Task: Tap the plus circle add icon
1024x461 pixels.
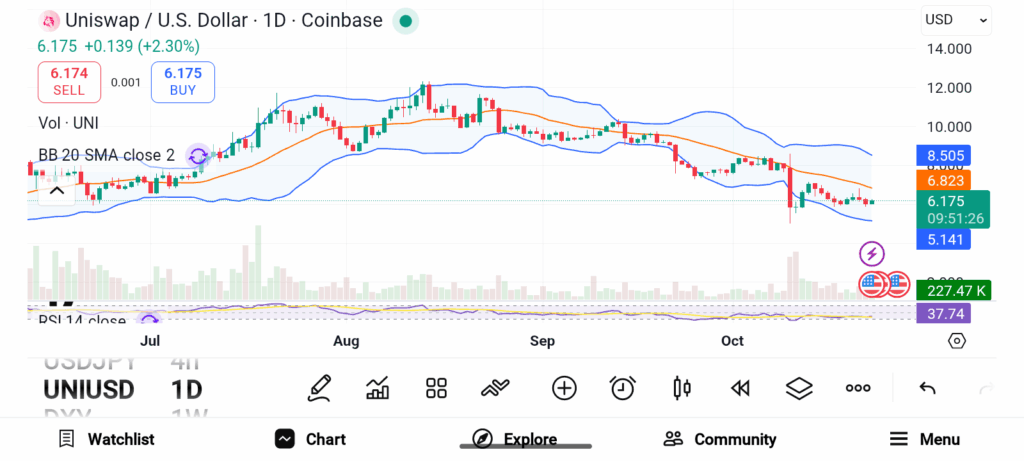Action: click(564, 388)
